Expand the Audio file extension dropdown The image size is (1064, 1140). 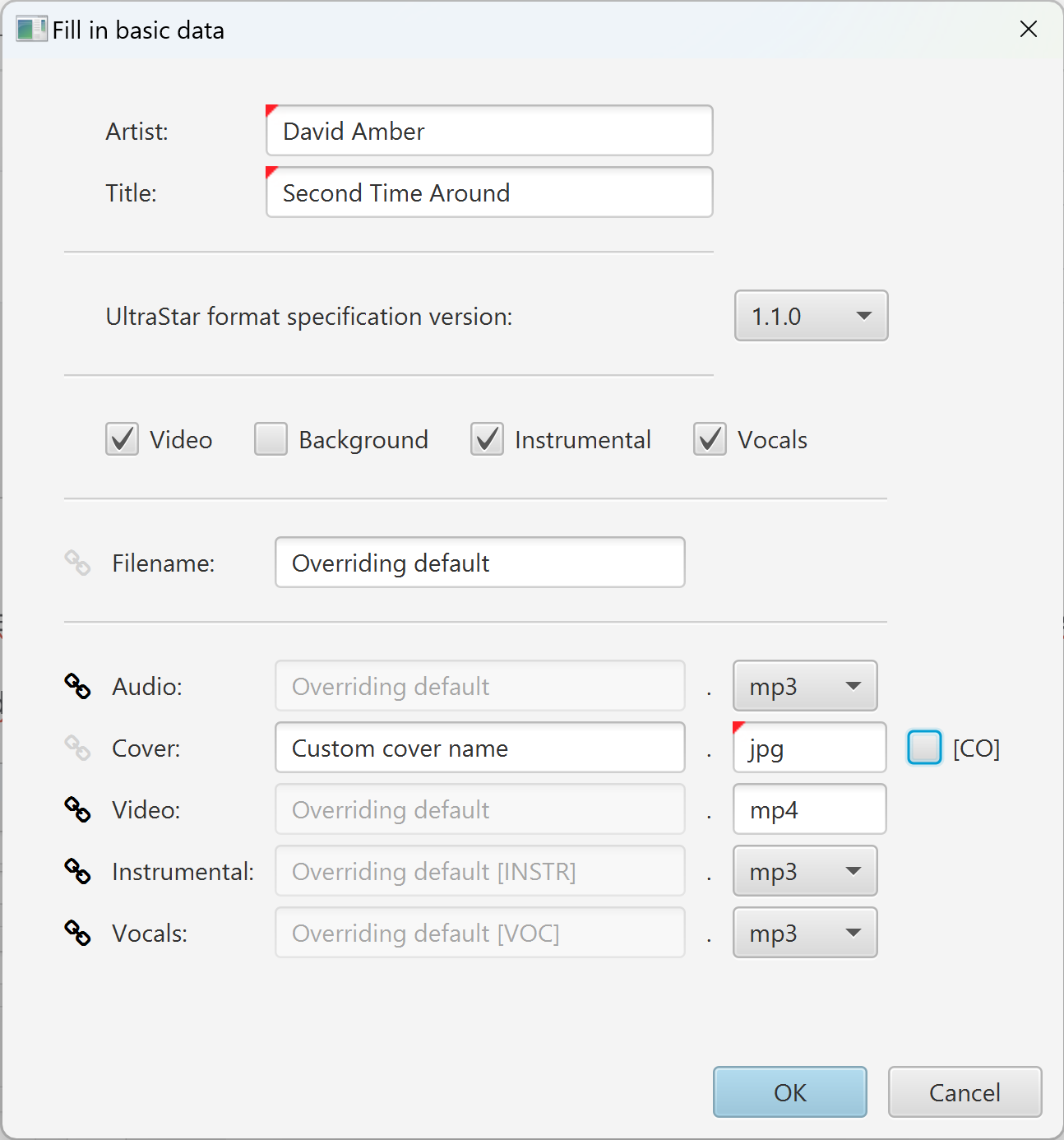tap(805, 686)
